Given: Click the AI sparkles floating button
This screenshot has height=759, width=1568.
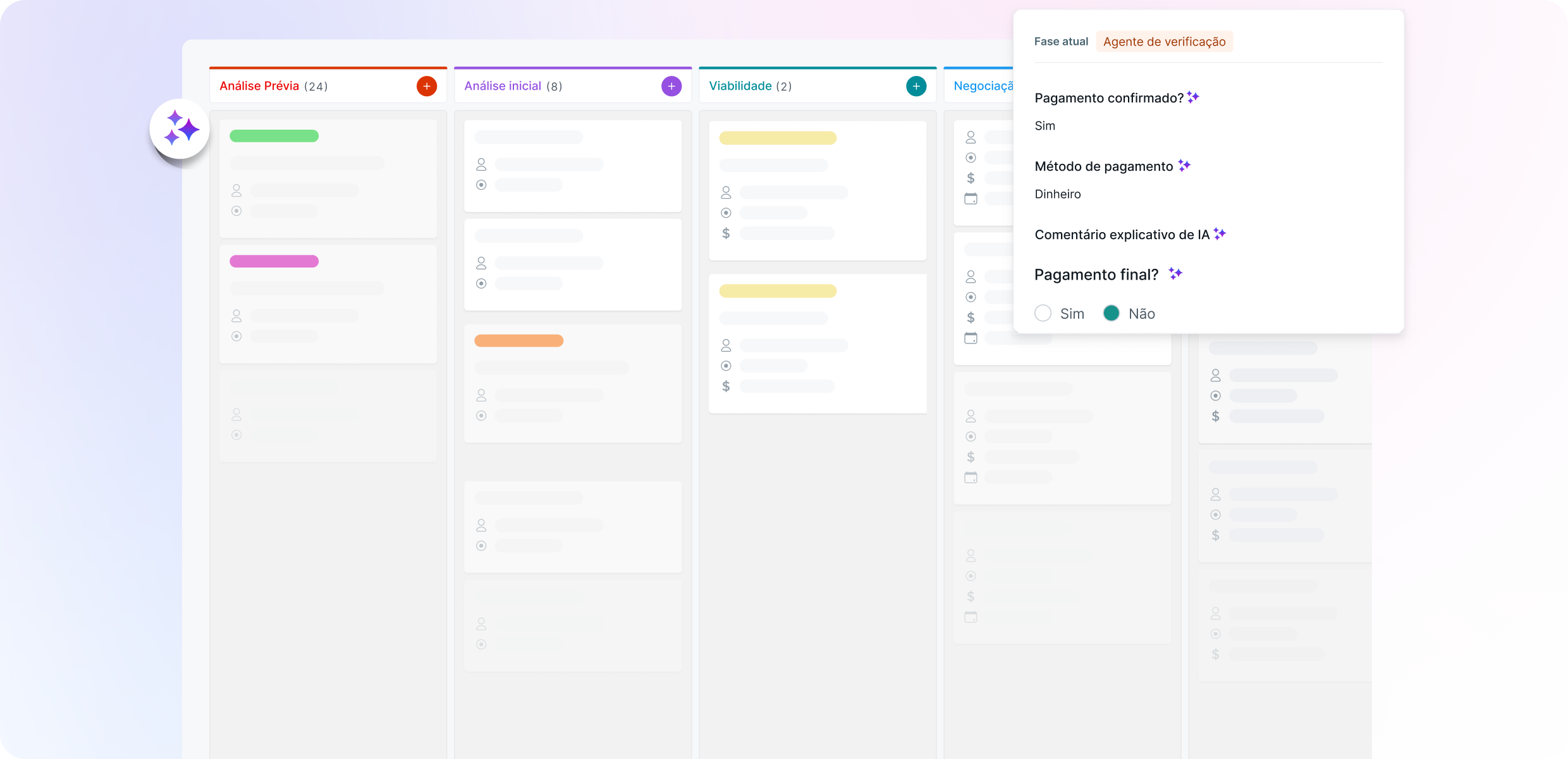Looking at the screenshot, I should pos(180,129).
